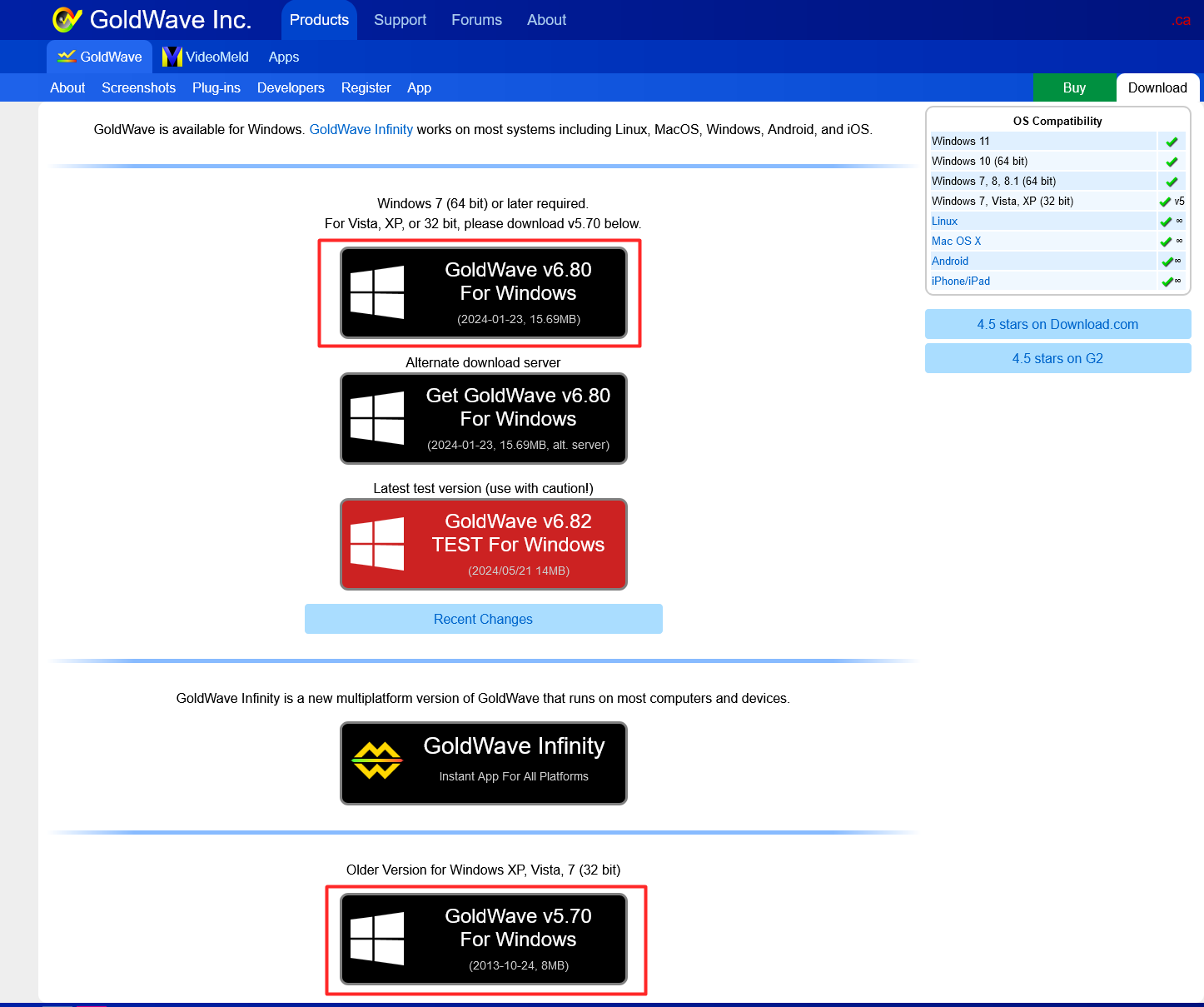Click Windows logo on alternate server button
This screenshot has height=1007, width=1204.
pos(377,418)
